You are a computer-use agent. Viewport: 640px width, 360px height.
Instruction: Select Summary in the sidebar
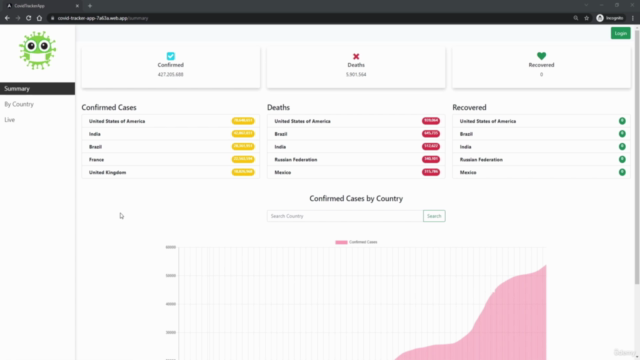tap(38, 89)
